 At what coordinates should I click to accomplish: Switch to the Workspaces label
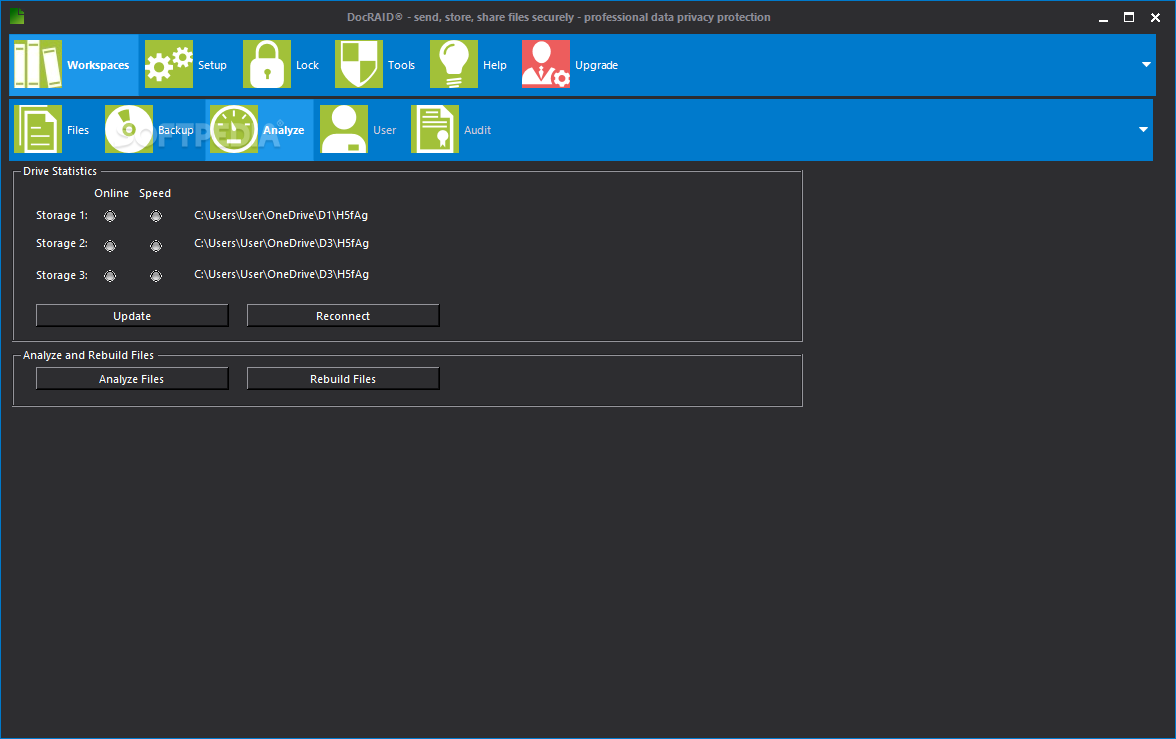click(98, 65)
